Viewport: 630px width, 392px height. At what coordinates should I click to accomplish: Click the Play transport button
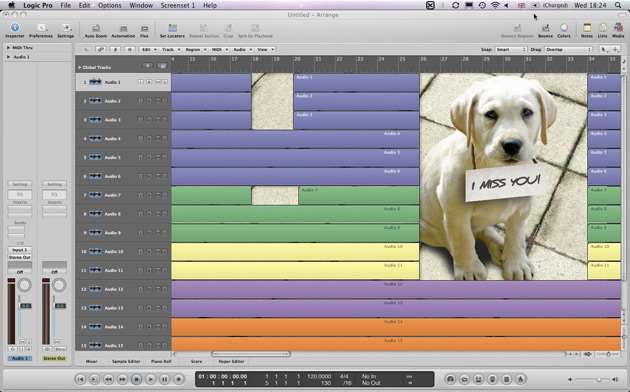click(x=151, y=379)
